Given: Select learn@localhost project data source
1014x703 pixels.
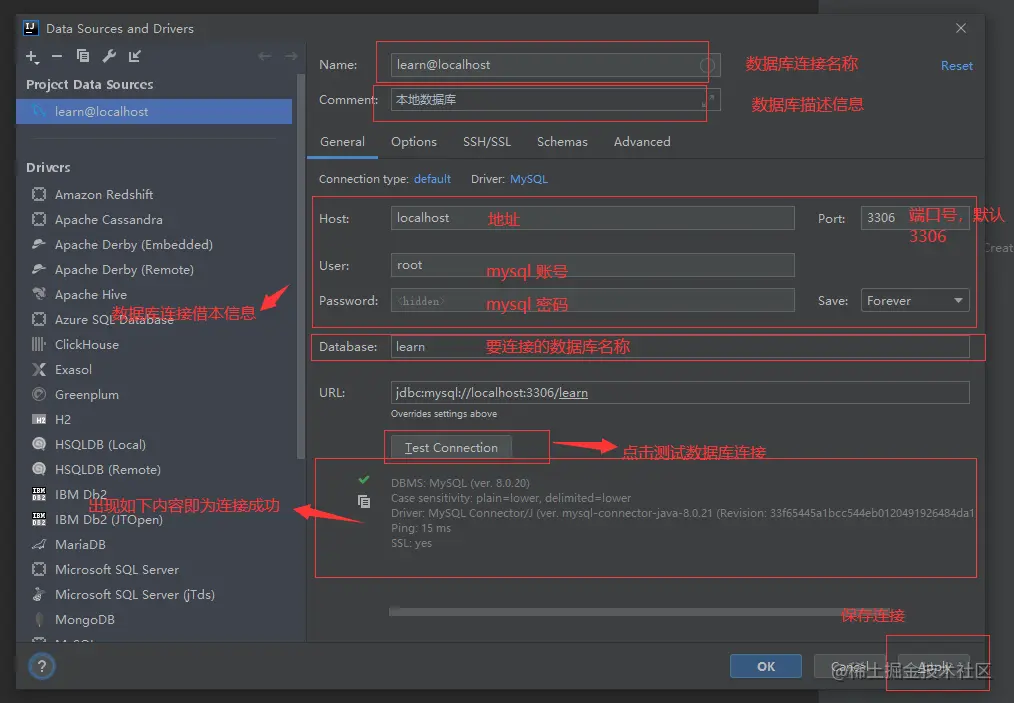Looking at the screenshot, I should (x=154, y=111).
